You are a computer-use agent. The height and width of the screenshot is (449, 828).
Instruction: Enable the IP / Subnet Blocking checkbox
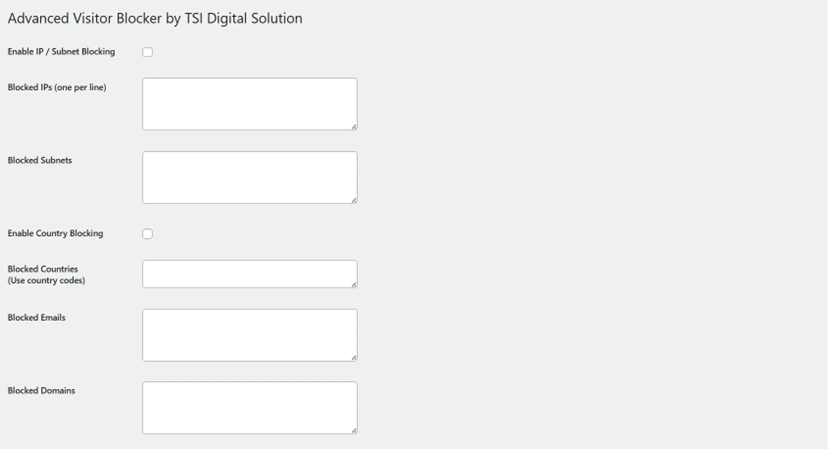(x=147, y=52)
